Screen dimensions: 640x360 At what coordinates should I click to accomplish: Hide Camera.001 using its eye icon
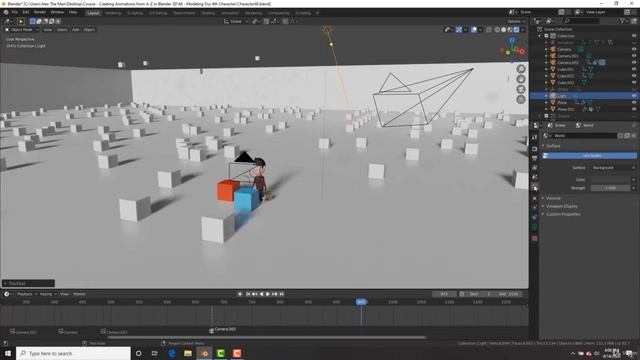point(634,56)
